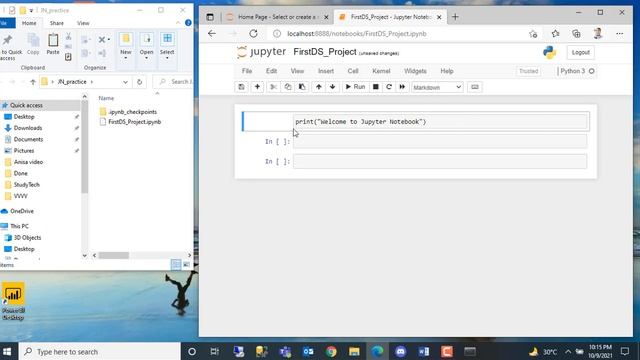
Task: Open browser settings and more menu
Action: [x=620, y=33]
